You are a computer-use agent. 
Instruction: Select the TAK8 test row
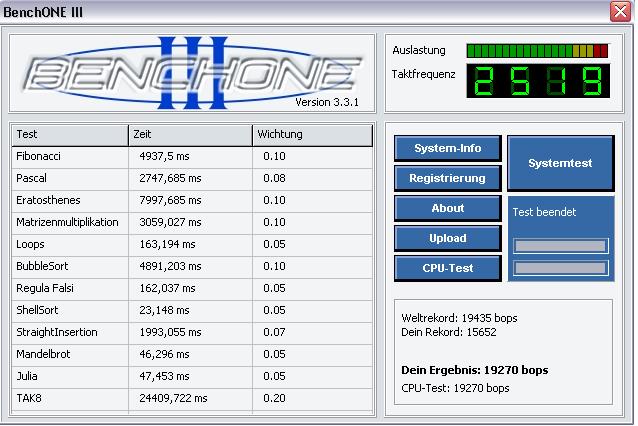192,398
